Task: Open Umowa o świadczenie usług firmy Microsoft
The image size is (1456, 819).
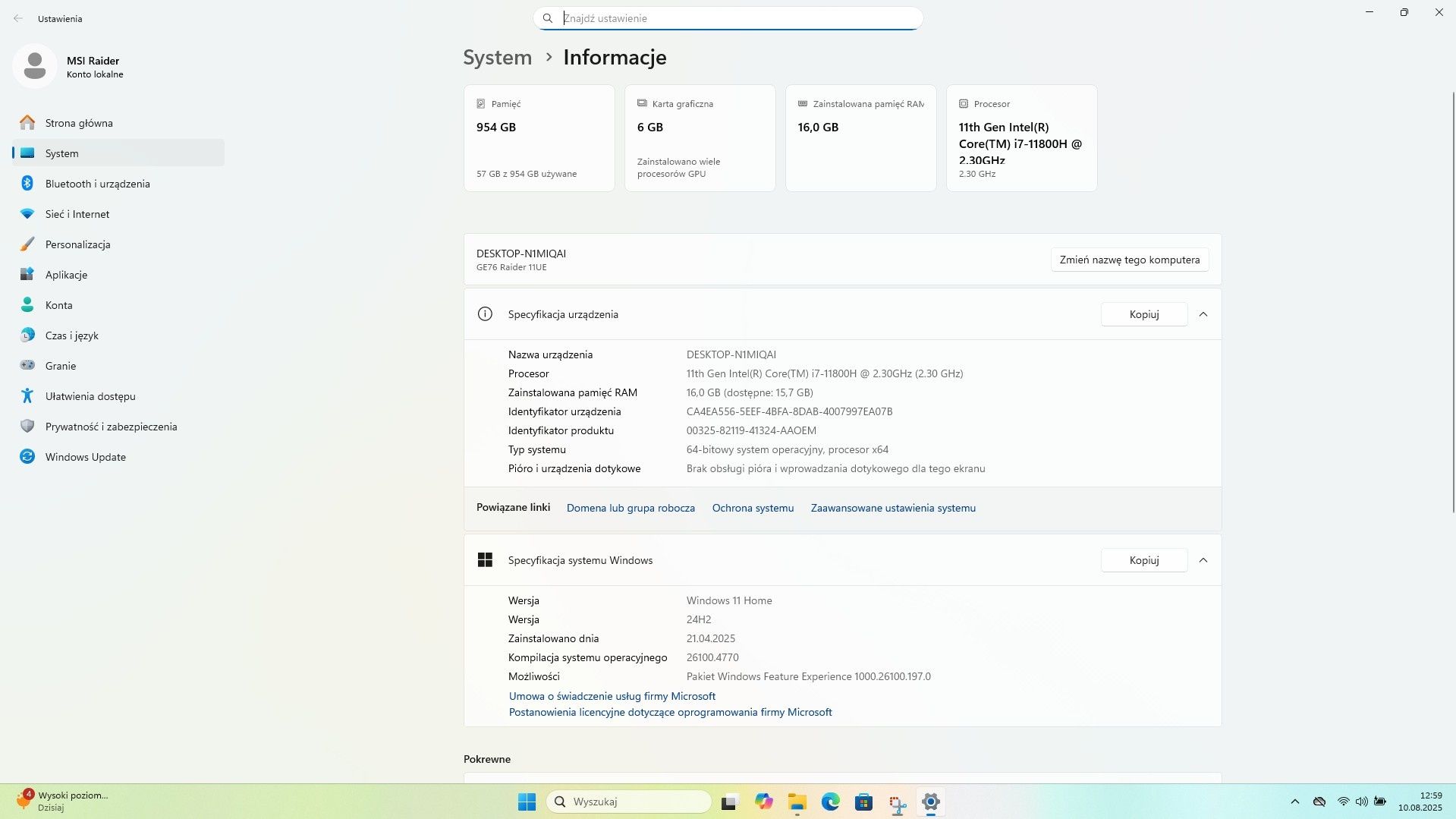Action: 612,696
